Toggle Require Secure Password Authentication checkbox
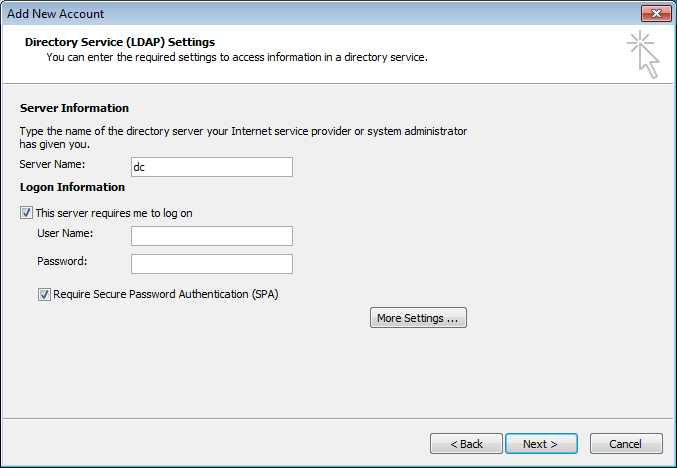The height and width of the screenshot is (468, 677). (x=44, y=294)
